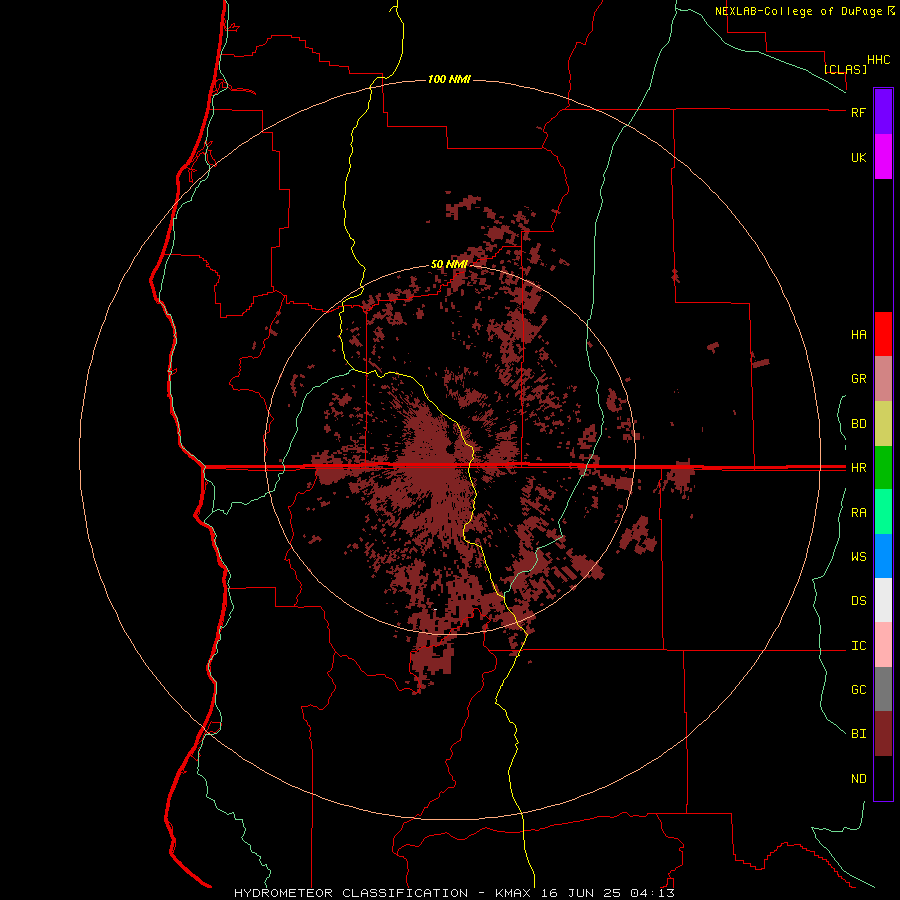Click the 16 JUN 25 date text
Screen dimensions: 900x900
581,893
